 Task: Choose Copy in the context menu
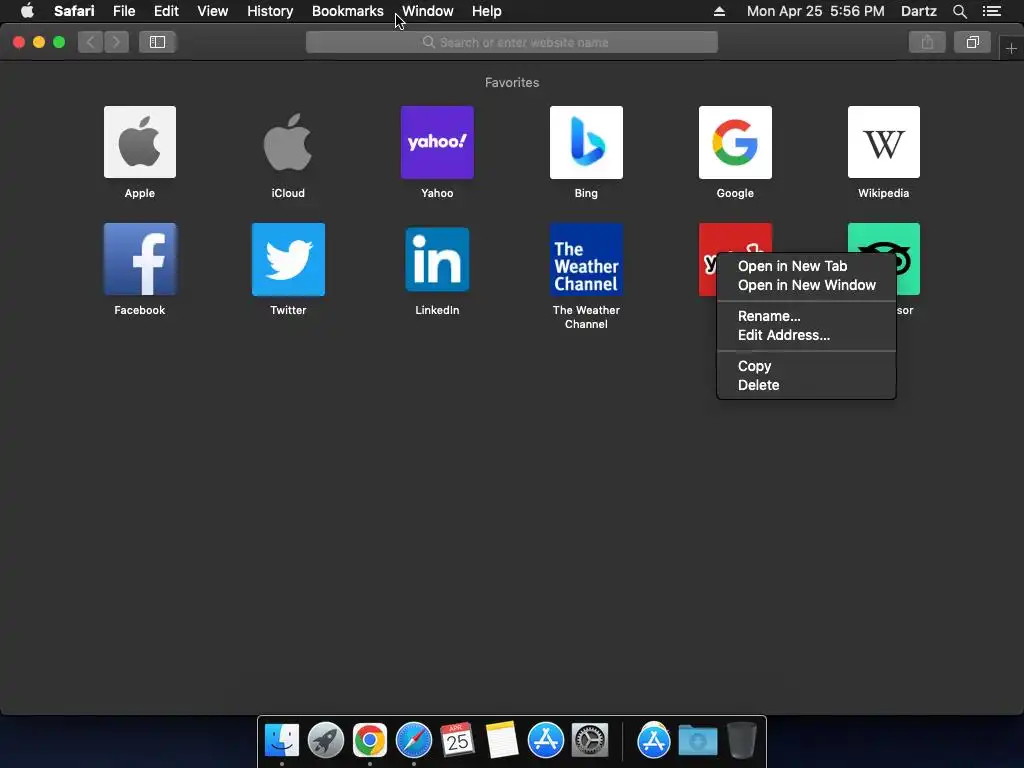[x=807, y=366]
